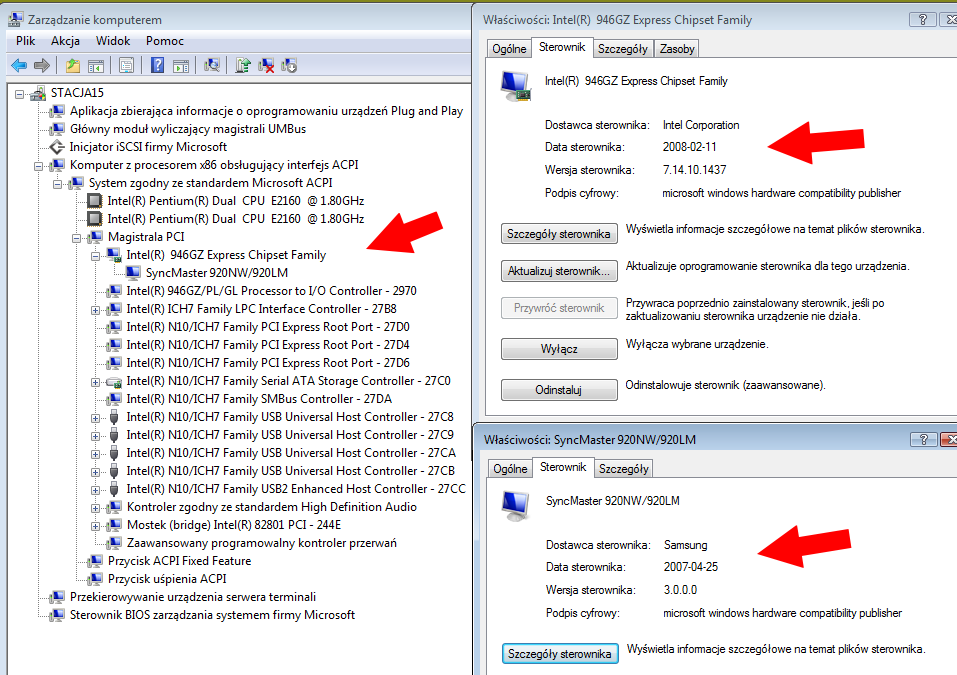The image size is (957, 675).
Task: Open the Plik menu
Action: [x=26, y=41]
